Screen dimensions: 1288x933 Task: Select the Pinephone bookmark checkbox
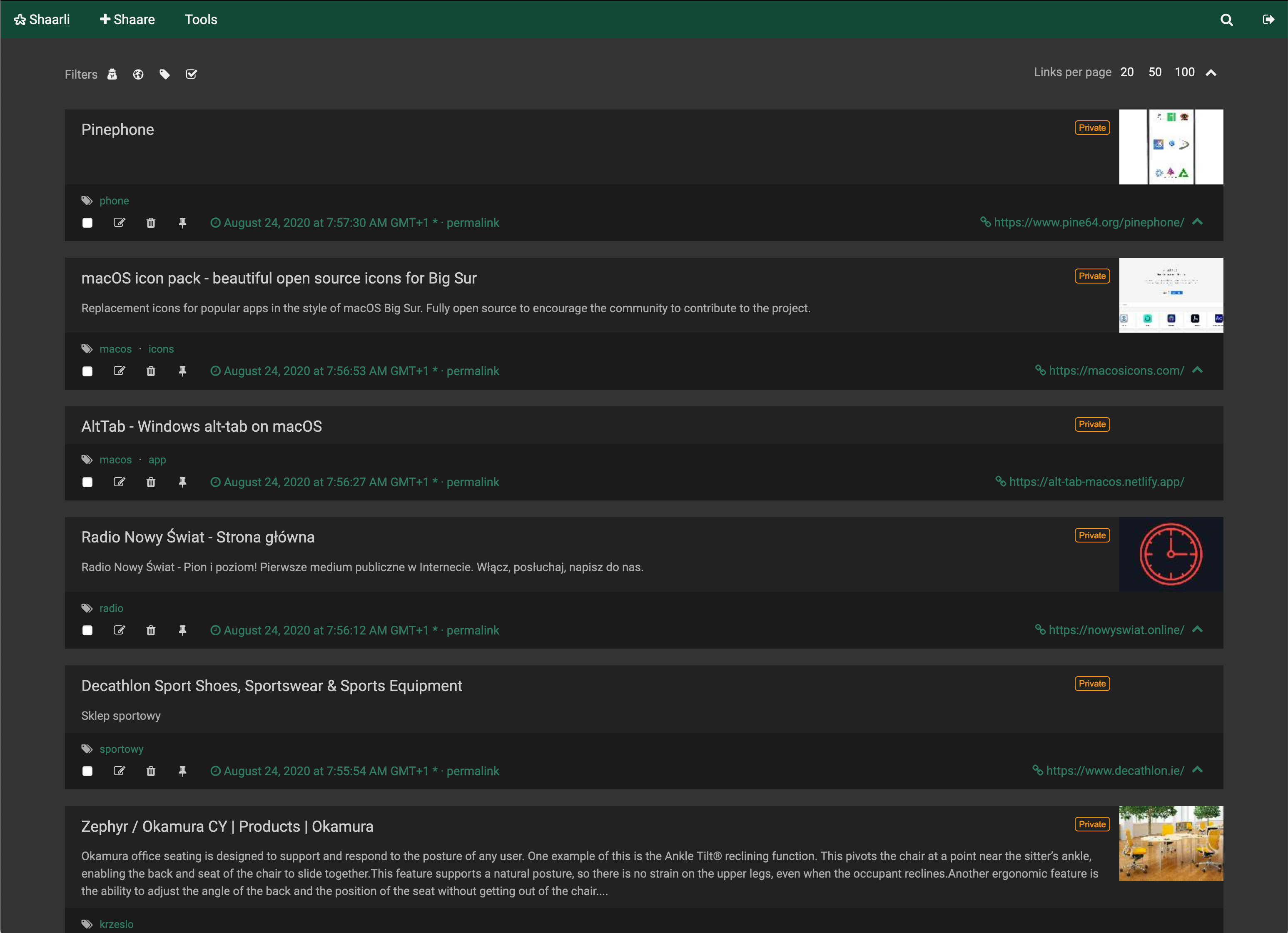[x=87, y=223]
